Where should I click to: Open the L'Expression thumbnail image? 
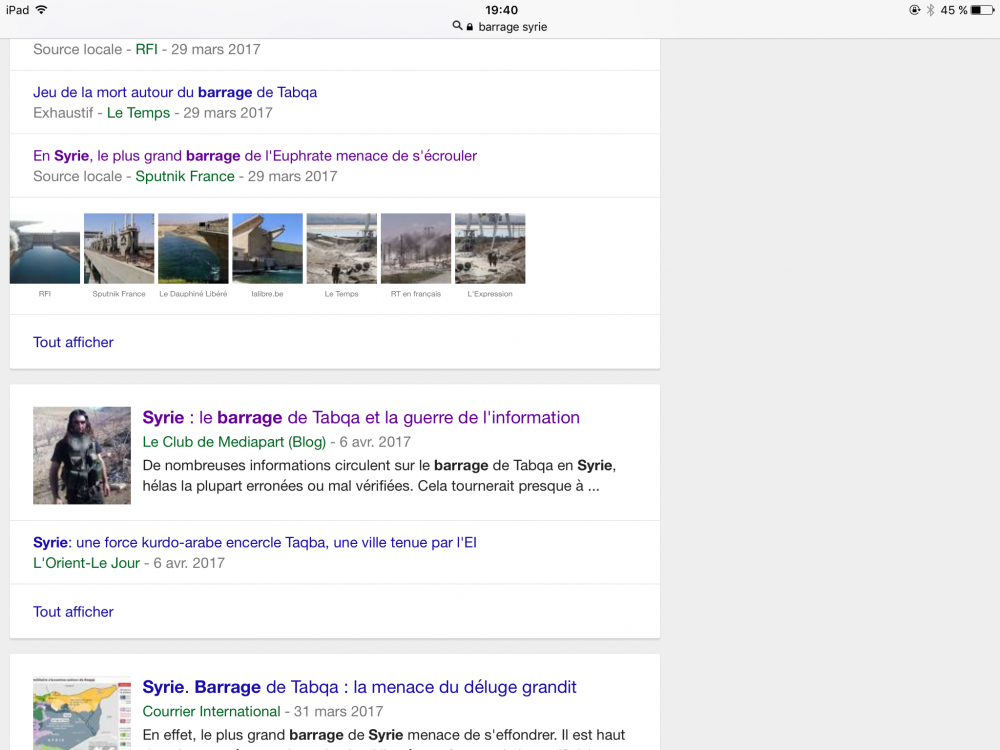pyautogui.click(x=490, y=249)
